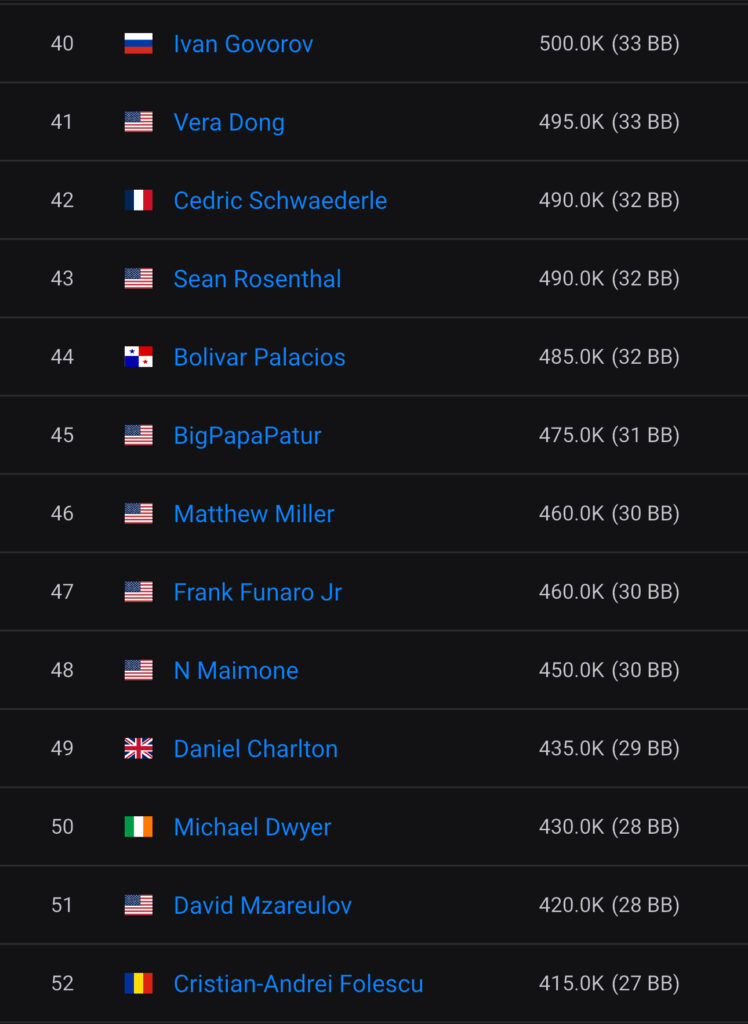748x1024 pixels.
Task: View Bolivar Palacios player page
Action: [259, 357]
